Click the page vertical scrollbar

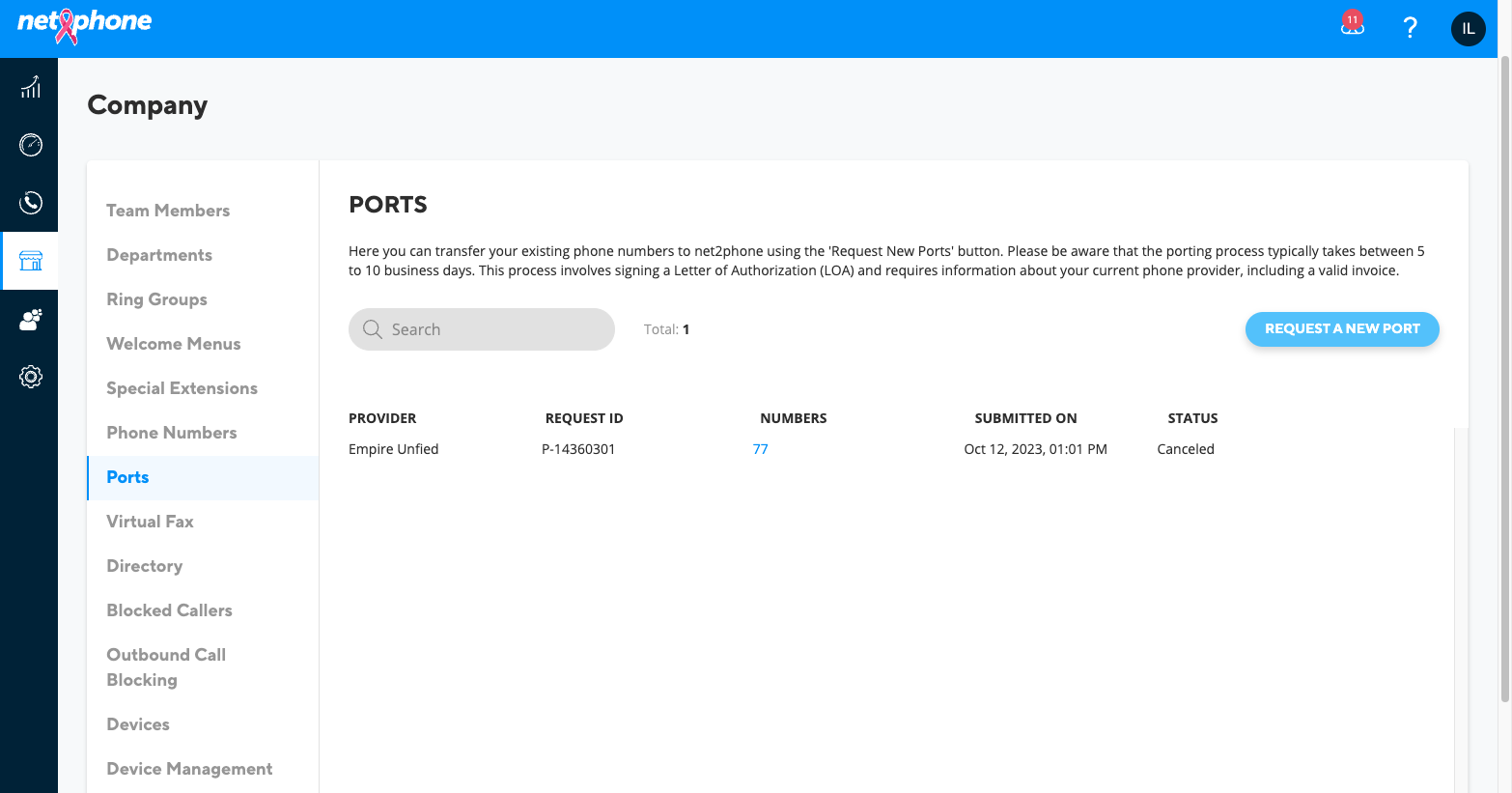1504,377
